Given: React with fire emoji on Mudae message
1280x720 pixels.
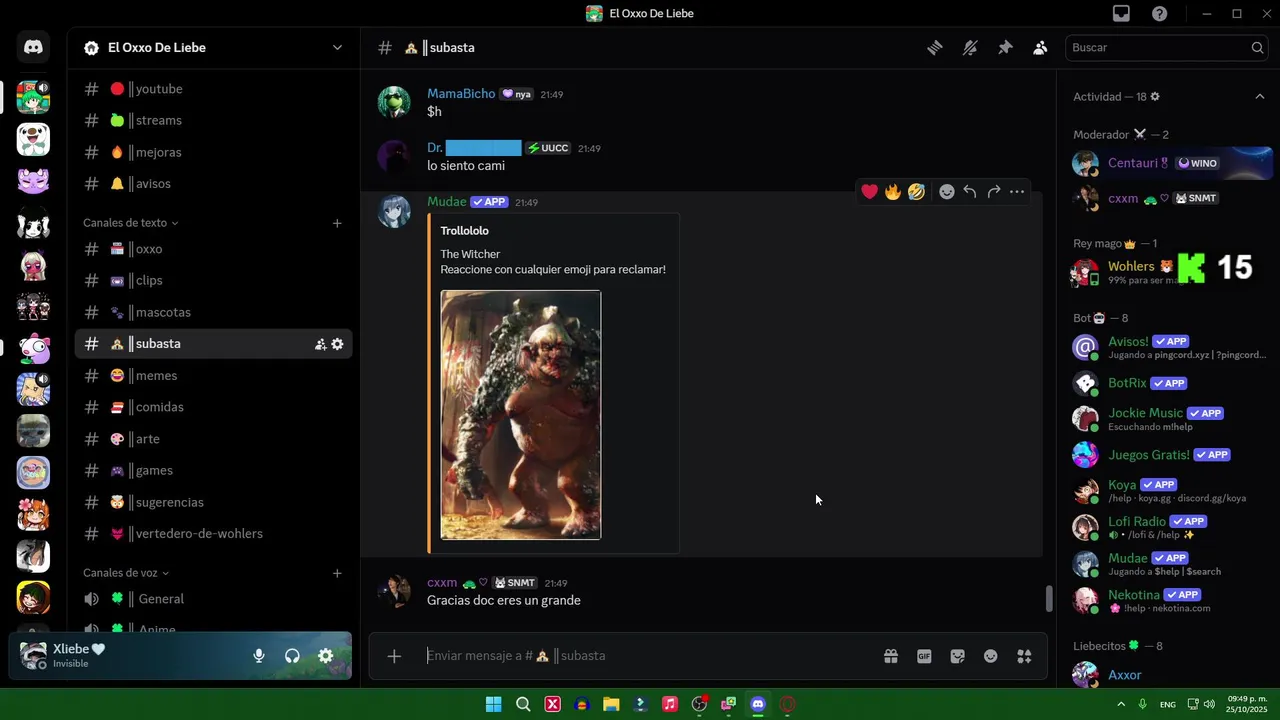Looking at the screenshot, I should 893,192.
